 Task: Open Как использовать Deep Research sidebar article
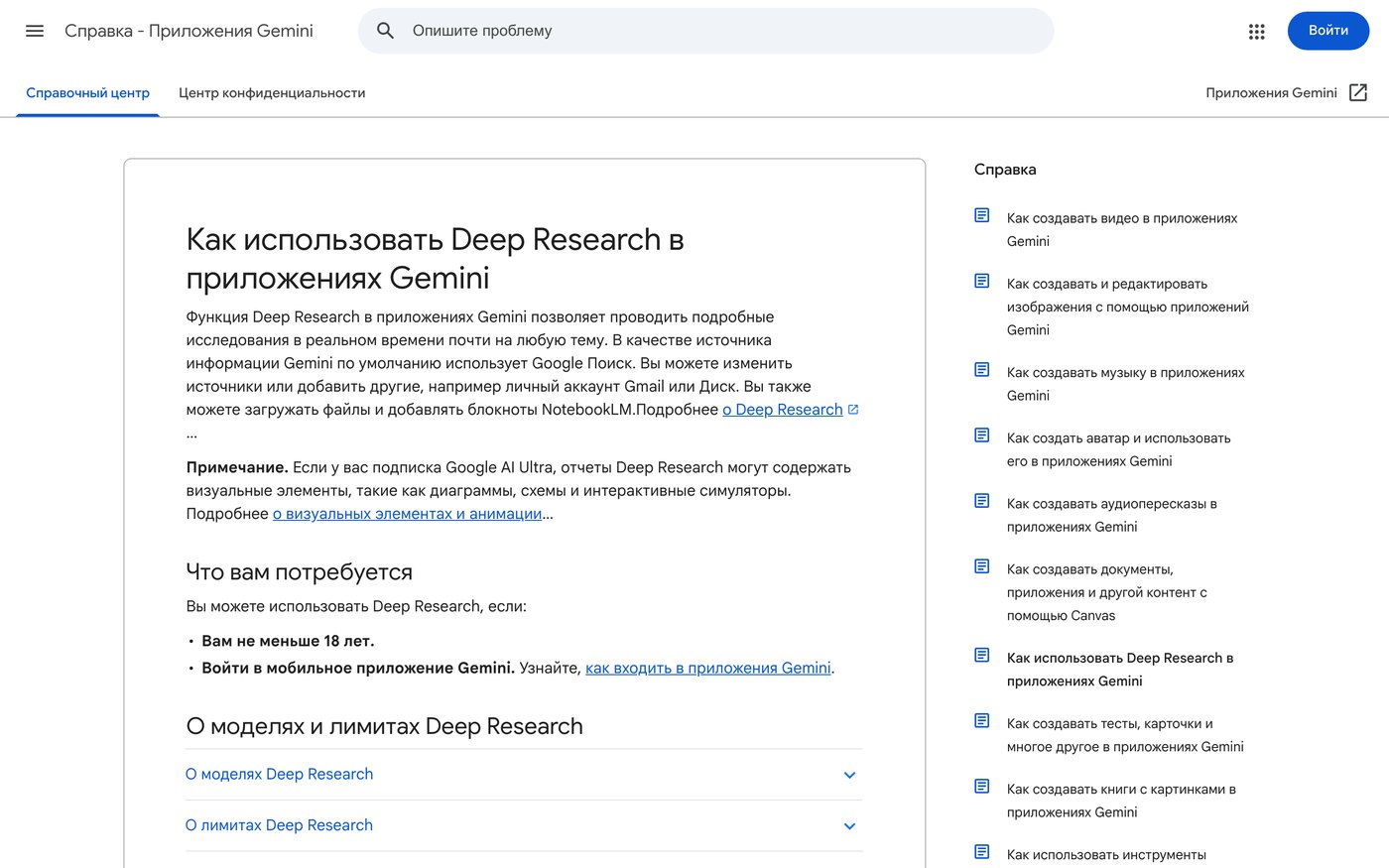pos(1120,670)
